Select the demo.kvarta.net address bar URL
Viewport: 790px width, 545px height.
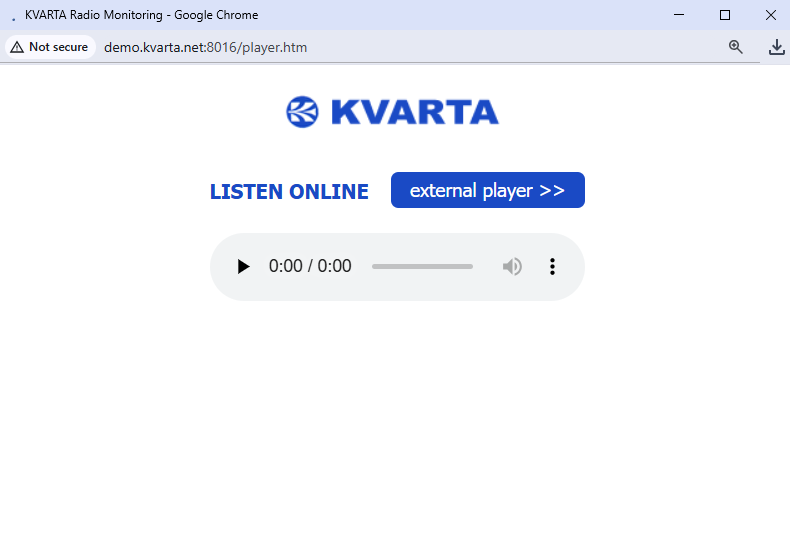click(206, 47)
